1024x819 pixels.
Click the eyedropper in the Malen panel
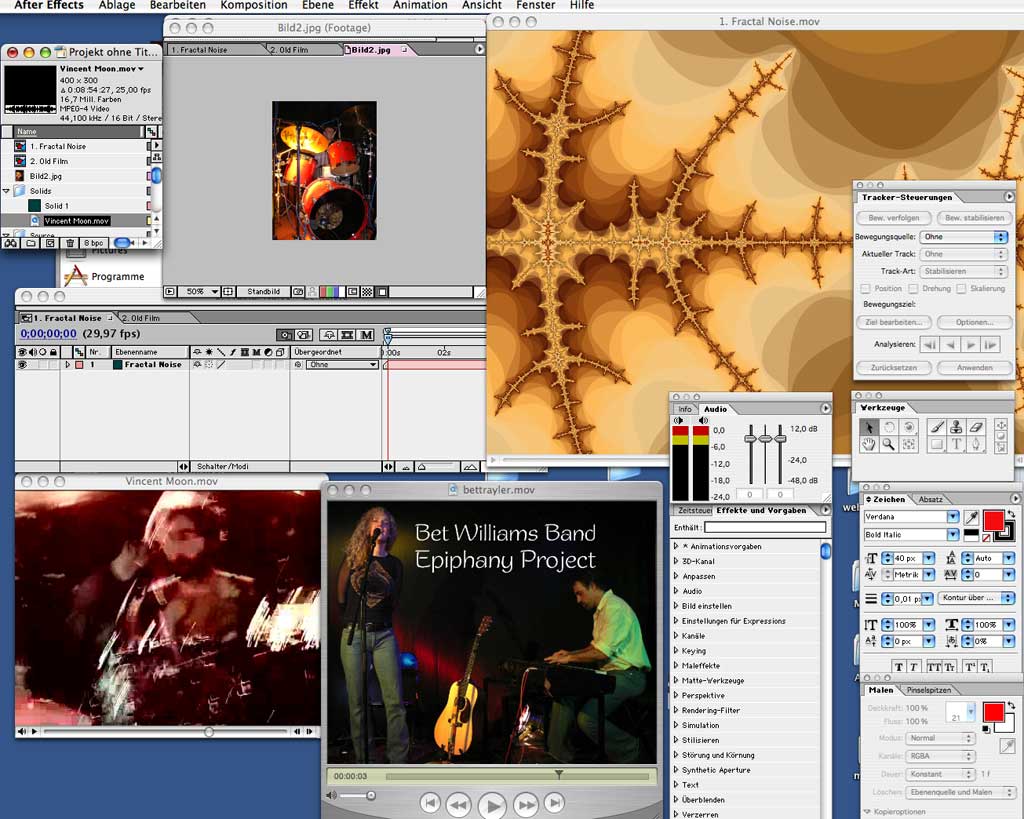click(x=1007, y=746)
